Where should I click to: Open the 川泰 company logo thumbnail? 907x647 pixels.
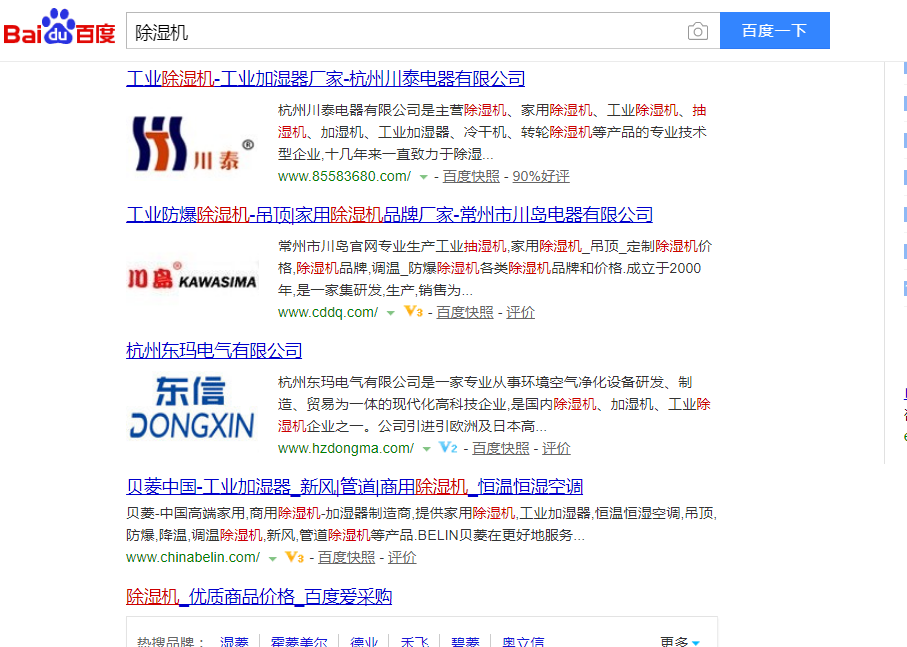tap(193, 145)
